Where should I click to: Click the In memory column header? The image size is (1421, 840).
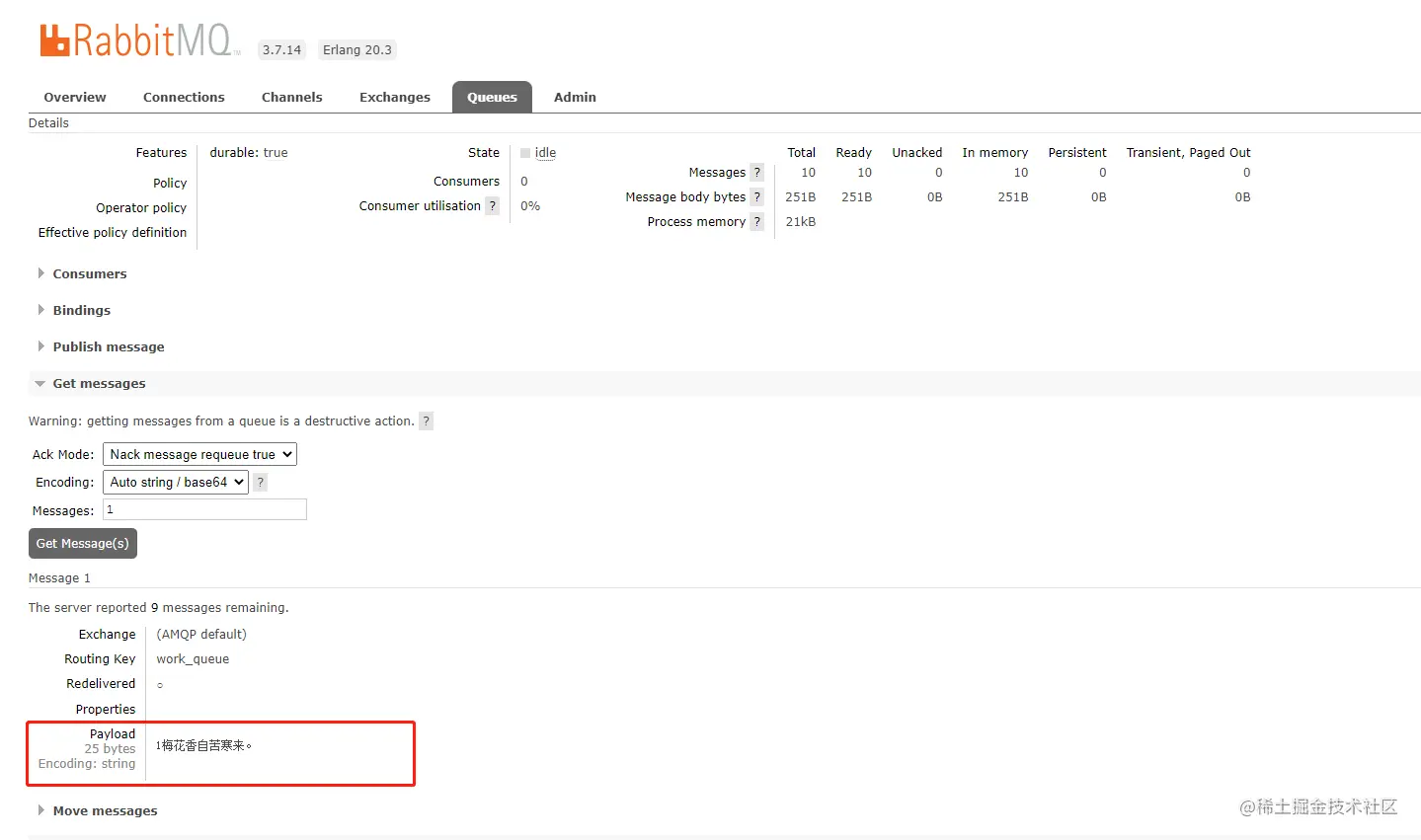(995, 153)
